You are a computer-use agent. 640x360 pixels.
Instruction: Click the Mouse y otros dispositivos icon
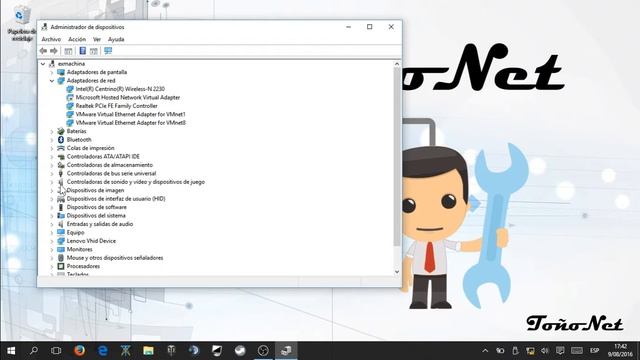tap(61, 258)
